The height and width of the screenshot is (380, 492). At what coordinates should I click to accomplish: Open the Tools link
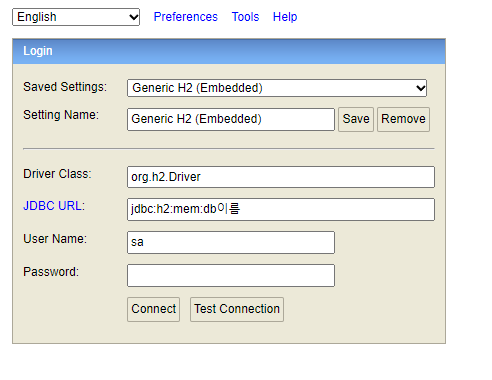pos(245,17)
